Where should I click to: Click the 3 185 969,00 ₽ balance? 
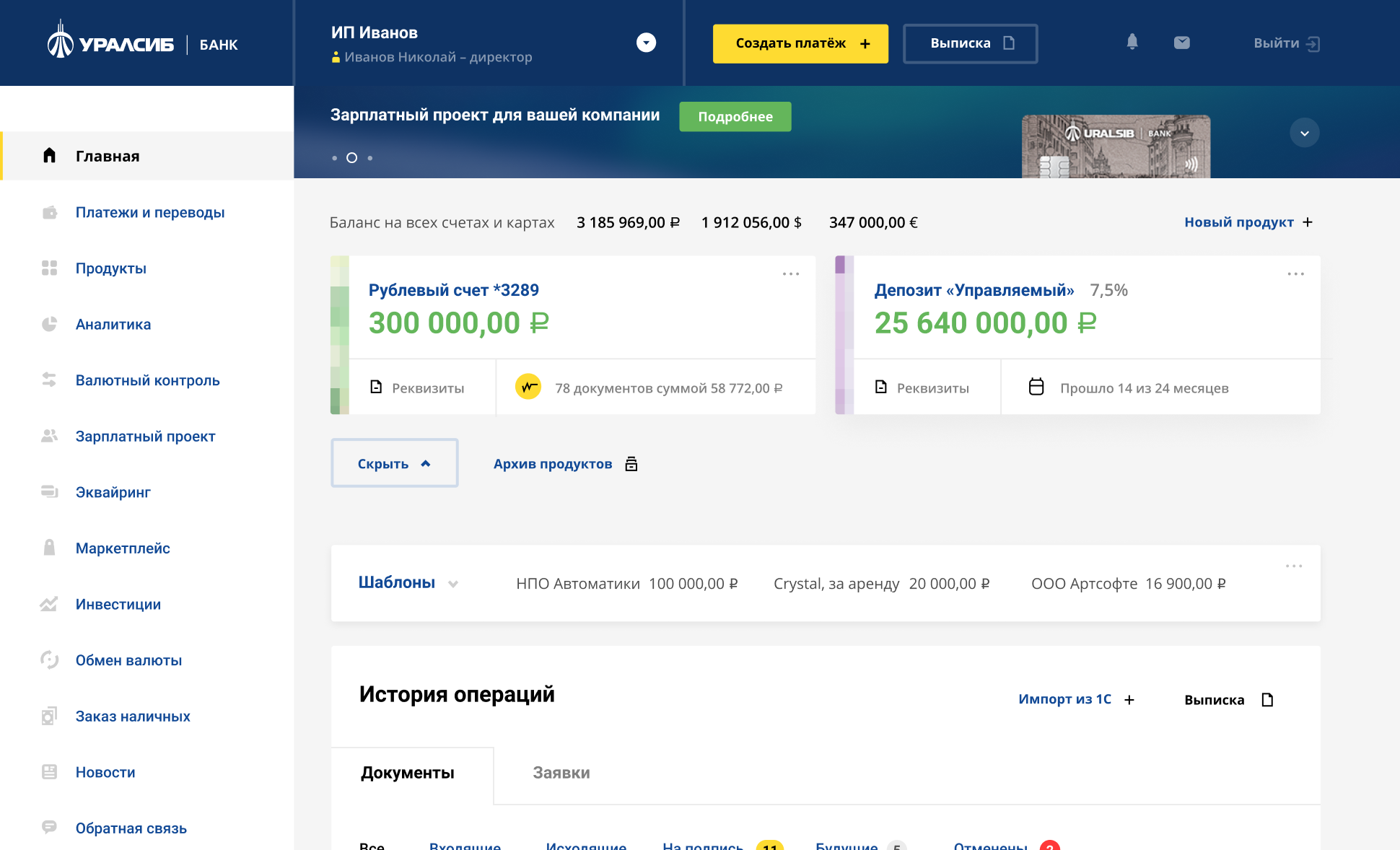click(x=628, y=222)
